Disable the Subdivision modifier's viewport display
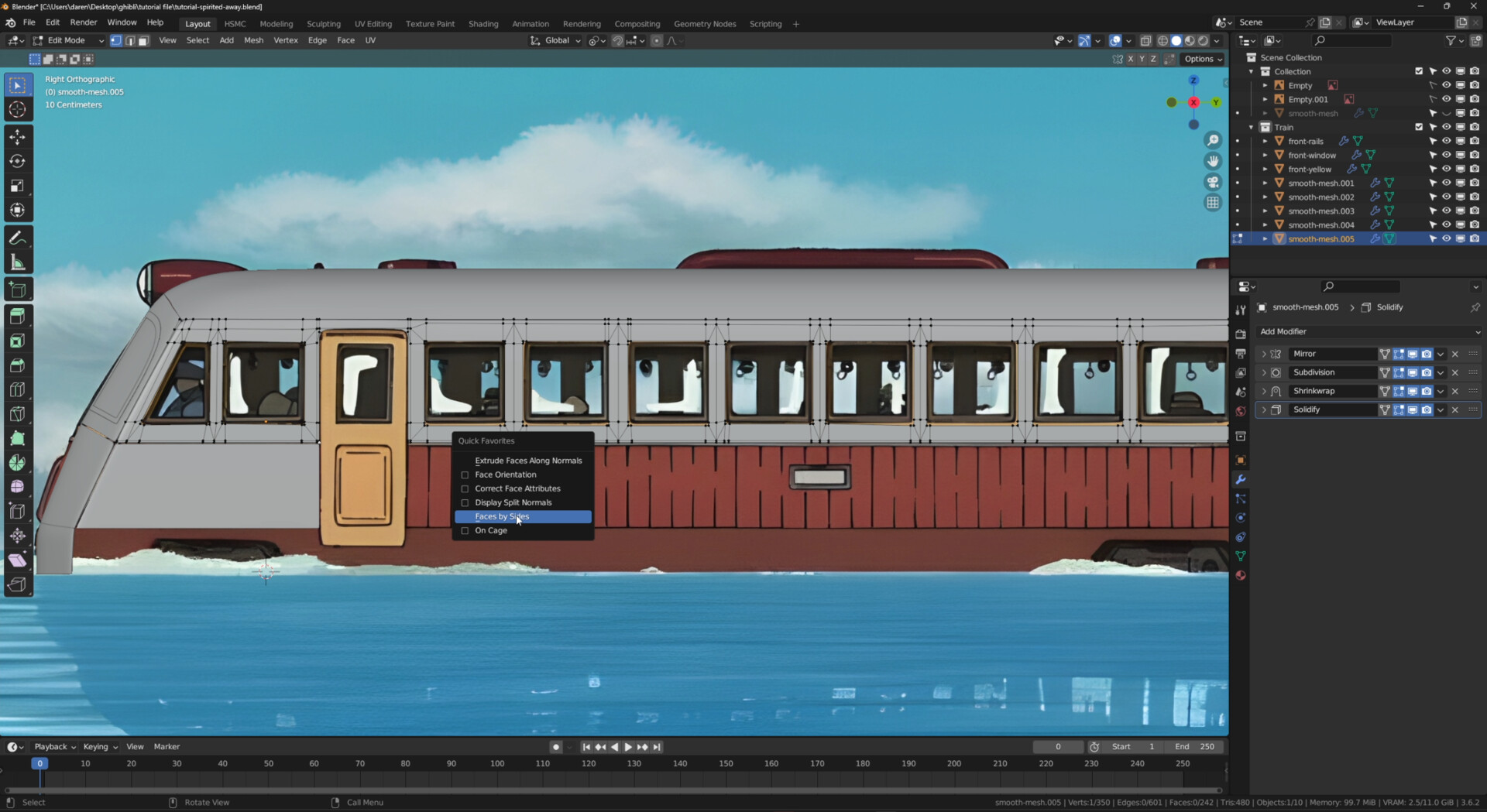1487x812 pixels. (x=1413, y=372)
